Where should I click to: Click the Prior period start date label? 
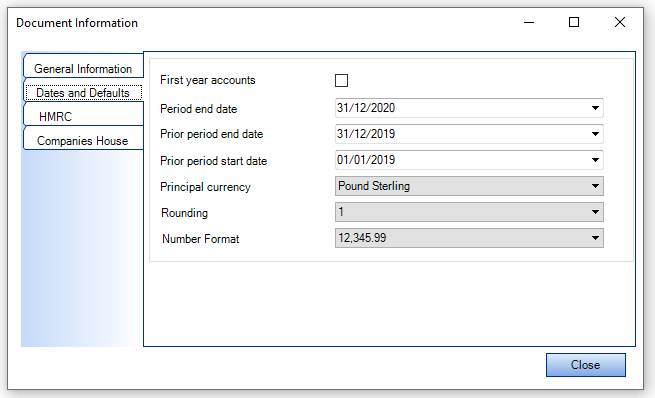[x=213, y=161]
